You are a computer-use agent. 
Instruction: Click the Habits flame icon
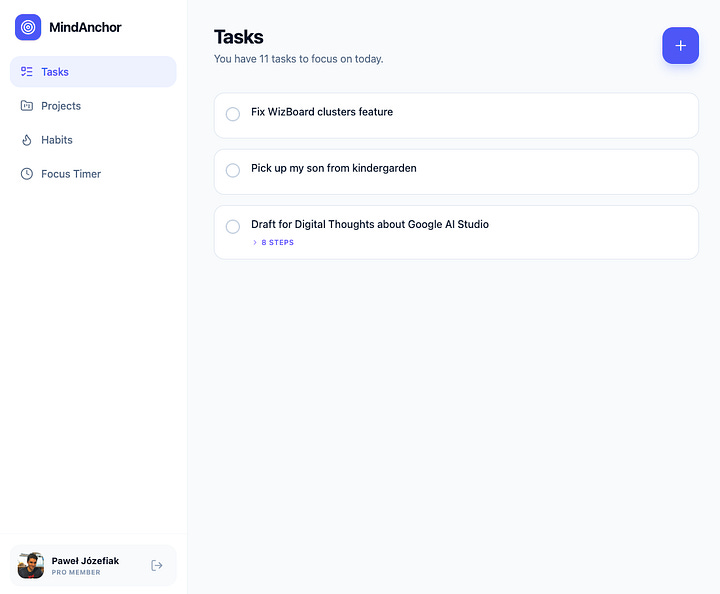pos(27,140)
